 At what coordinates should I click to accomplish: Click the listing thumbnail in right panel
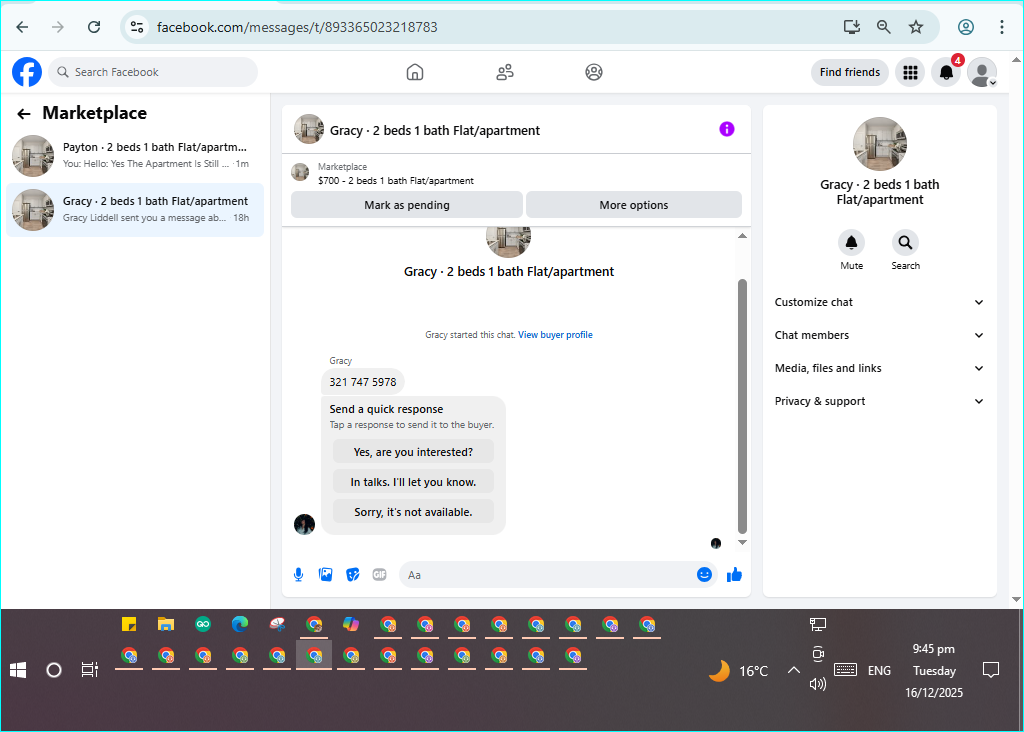[x=880, y=144]
